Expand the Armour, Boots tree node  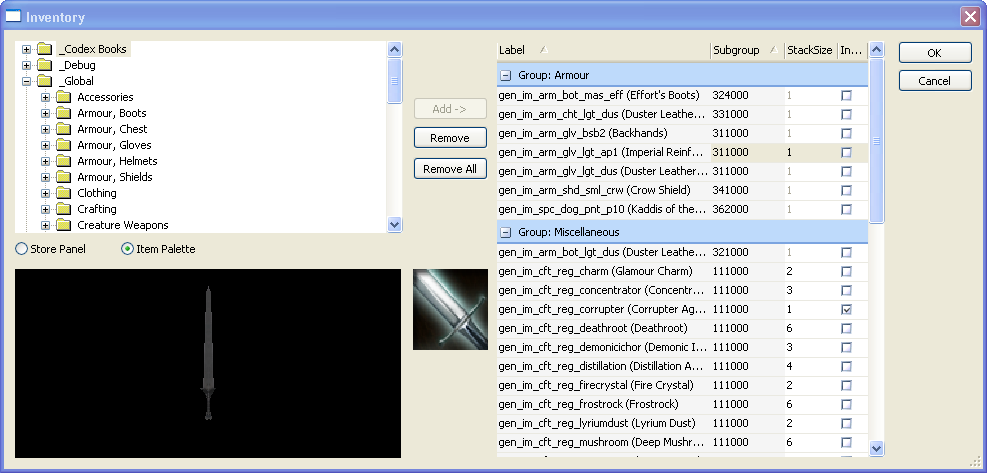[x=45, y=113]
